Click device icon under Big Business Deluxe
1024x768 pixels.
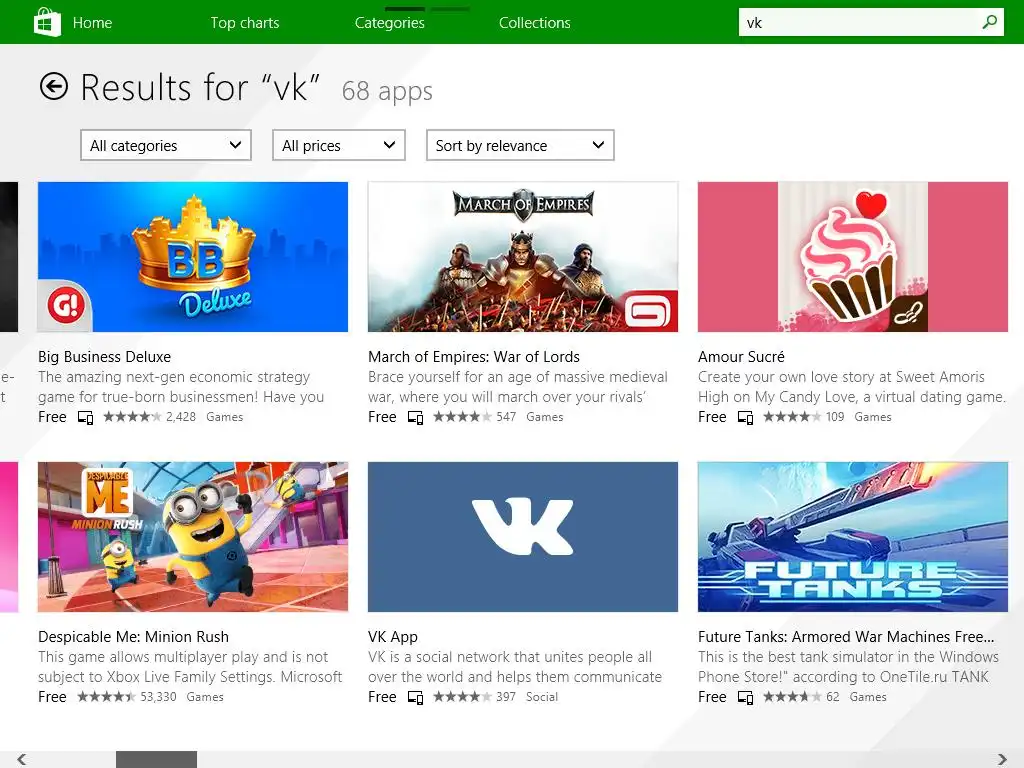tap(86, 417)
